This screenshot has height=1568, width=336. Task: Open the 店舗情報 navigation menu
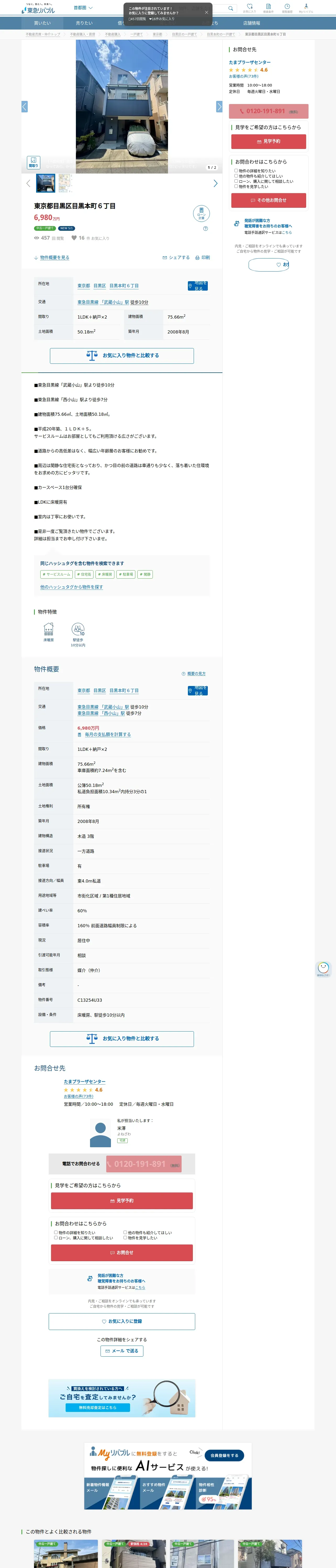tap(251, 23)
